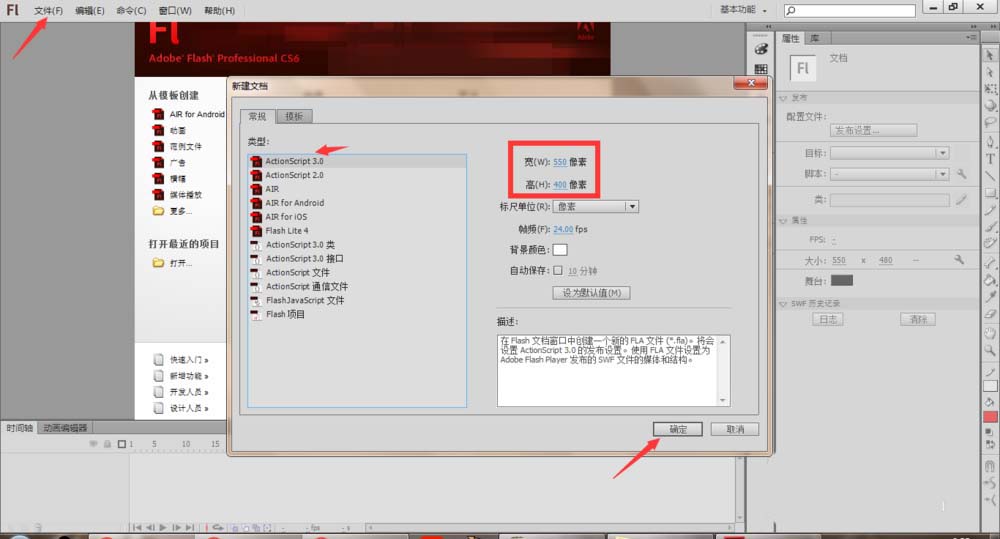Image resolution: width=1000 pixels, height=539 pixels.
Task: Click the Swap Colors icon
Action: (990, 444)
